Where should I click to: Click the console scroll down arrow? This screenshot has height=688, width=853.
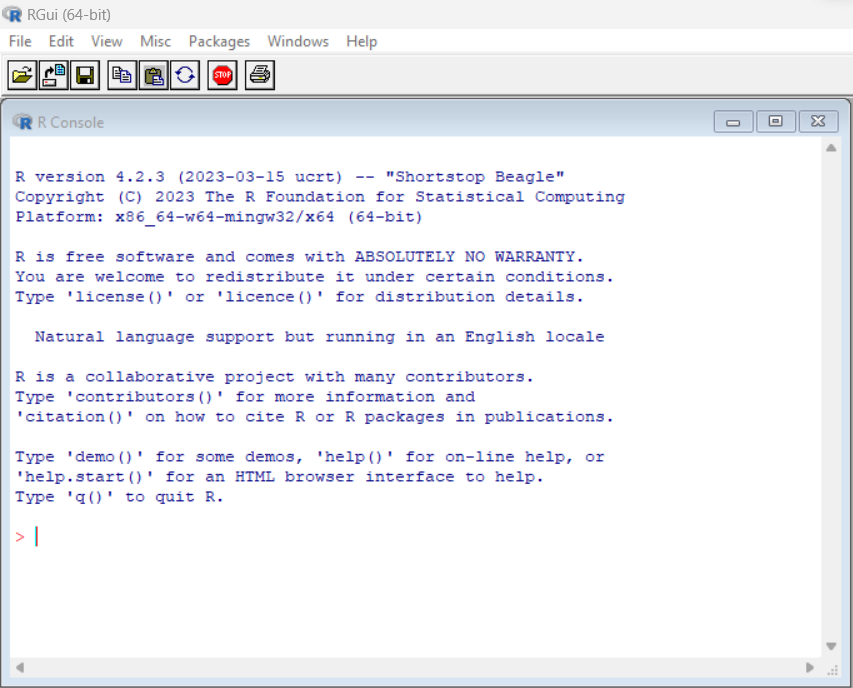(831, 646)
